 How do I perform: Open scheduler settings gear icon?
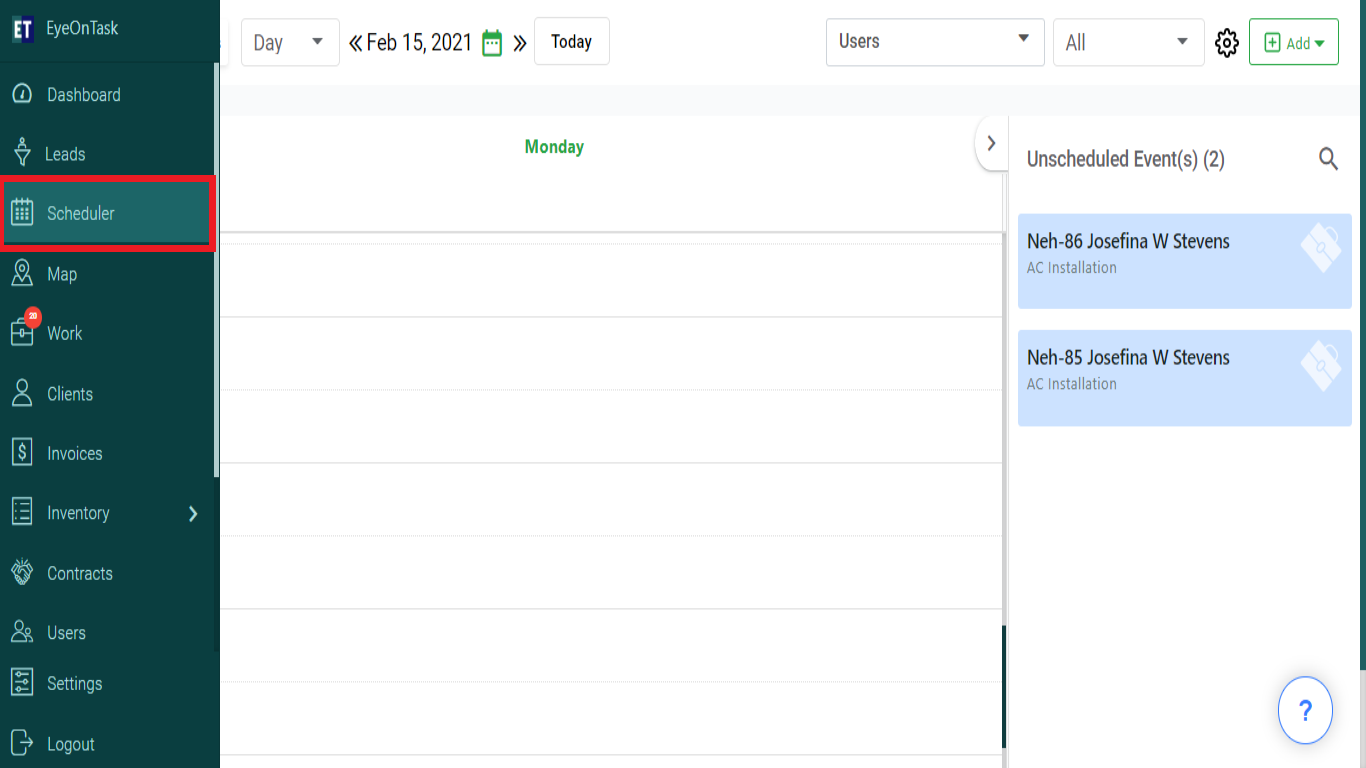(x=1227, y=43)
